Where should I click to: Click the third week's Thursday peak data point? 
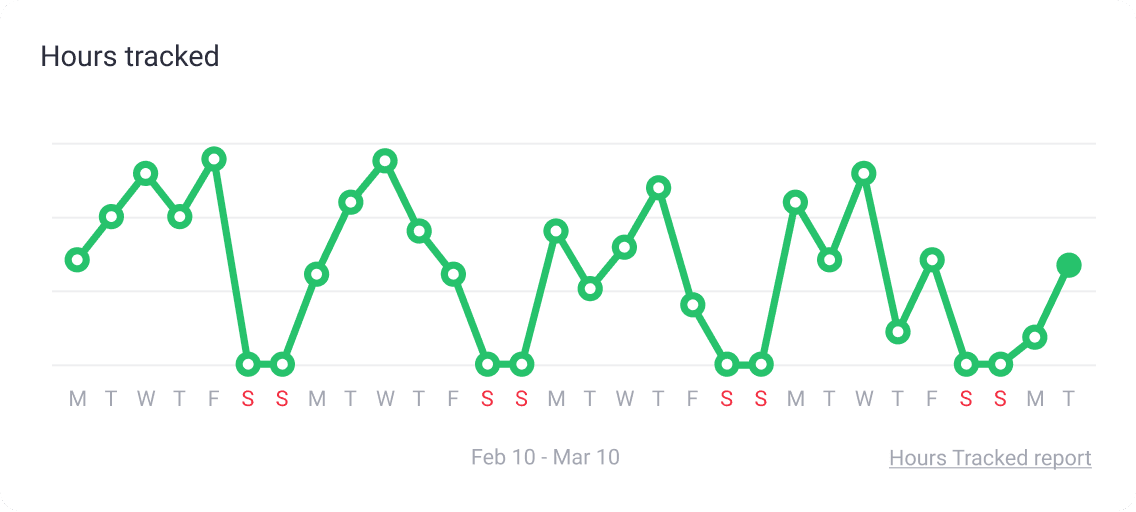658,188
